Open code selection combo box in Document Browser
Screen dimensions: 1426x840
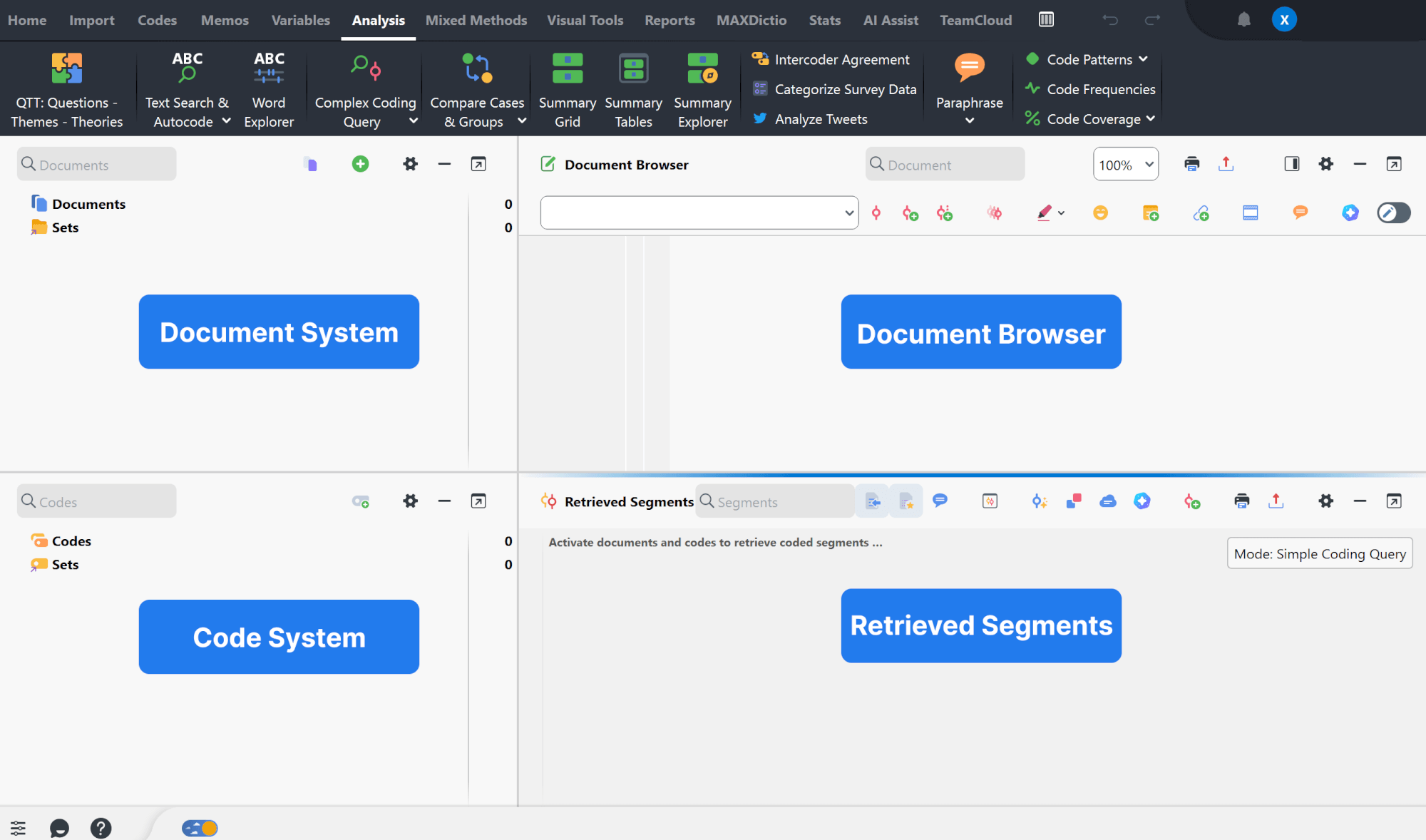(x=699, y=212)
